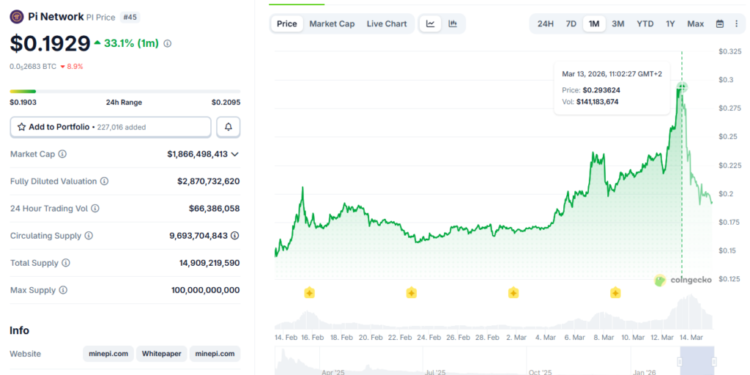Set chart range to 24H

tap(545, 24)
